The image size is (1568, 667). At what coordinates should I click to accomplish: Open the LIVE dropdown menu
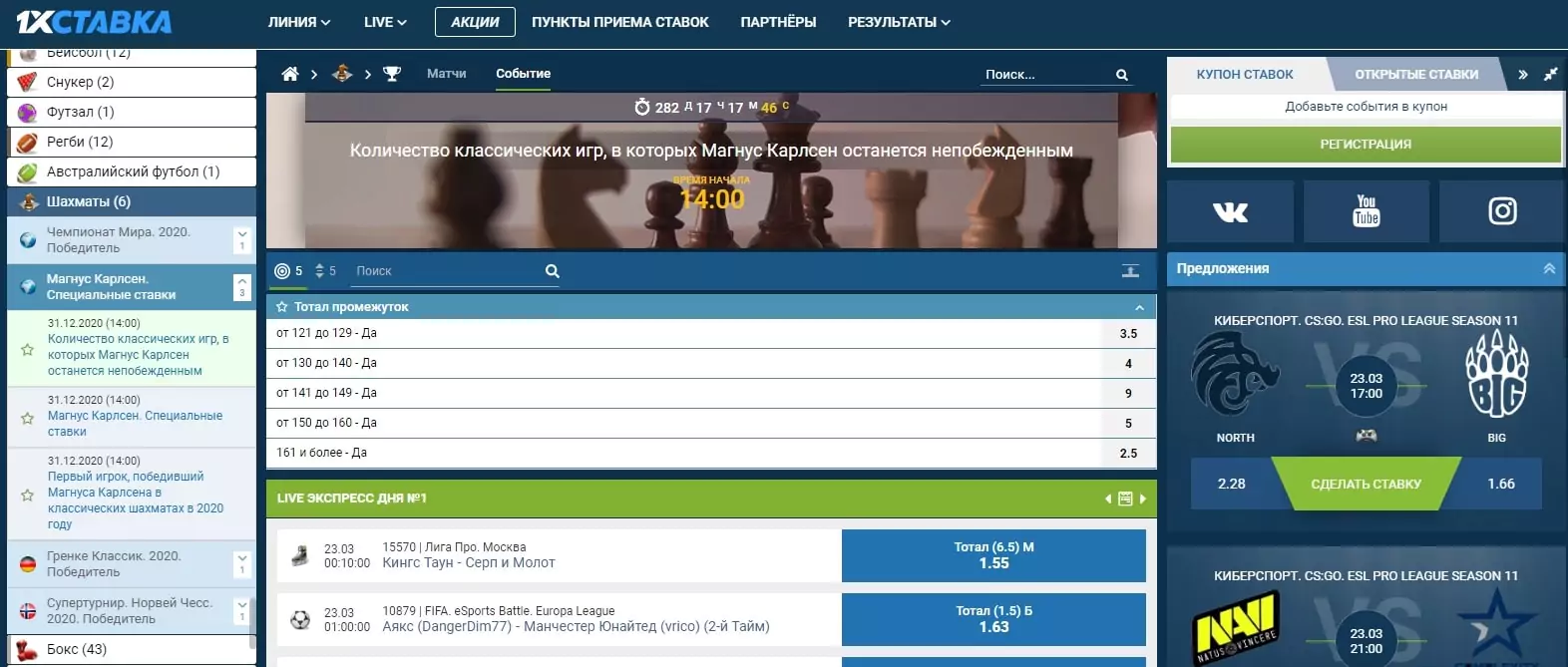click(385, 22)
